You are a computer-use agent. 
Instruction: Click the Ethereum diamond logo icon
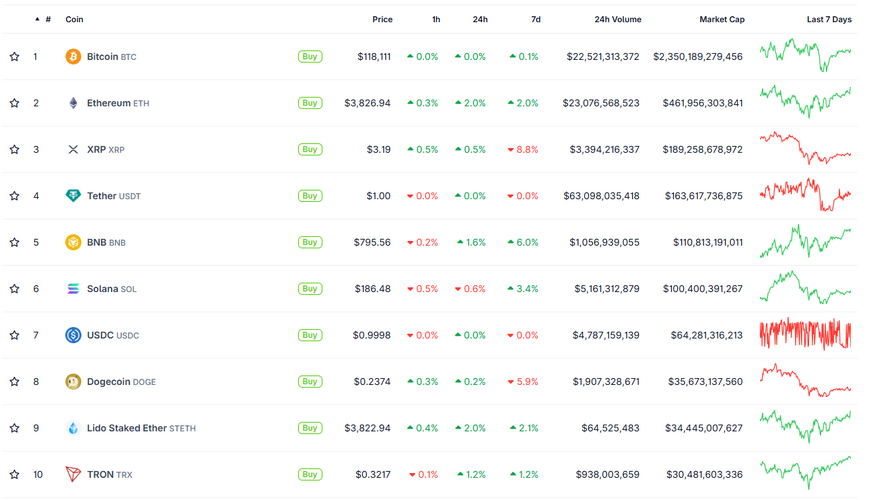[x=73, y=103]
